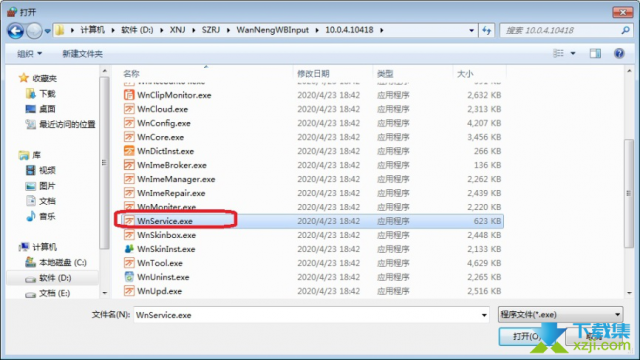This screenshot has width=640, height=360.
Task: Click the WnCloud.exe file icon
Action: [129, 109]
